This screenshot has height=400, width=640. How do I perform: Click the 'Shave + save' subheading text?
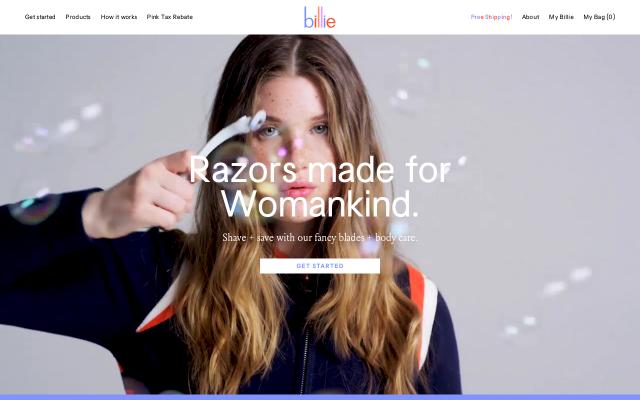(x=320, y=238)
